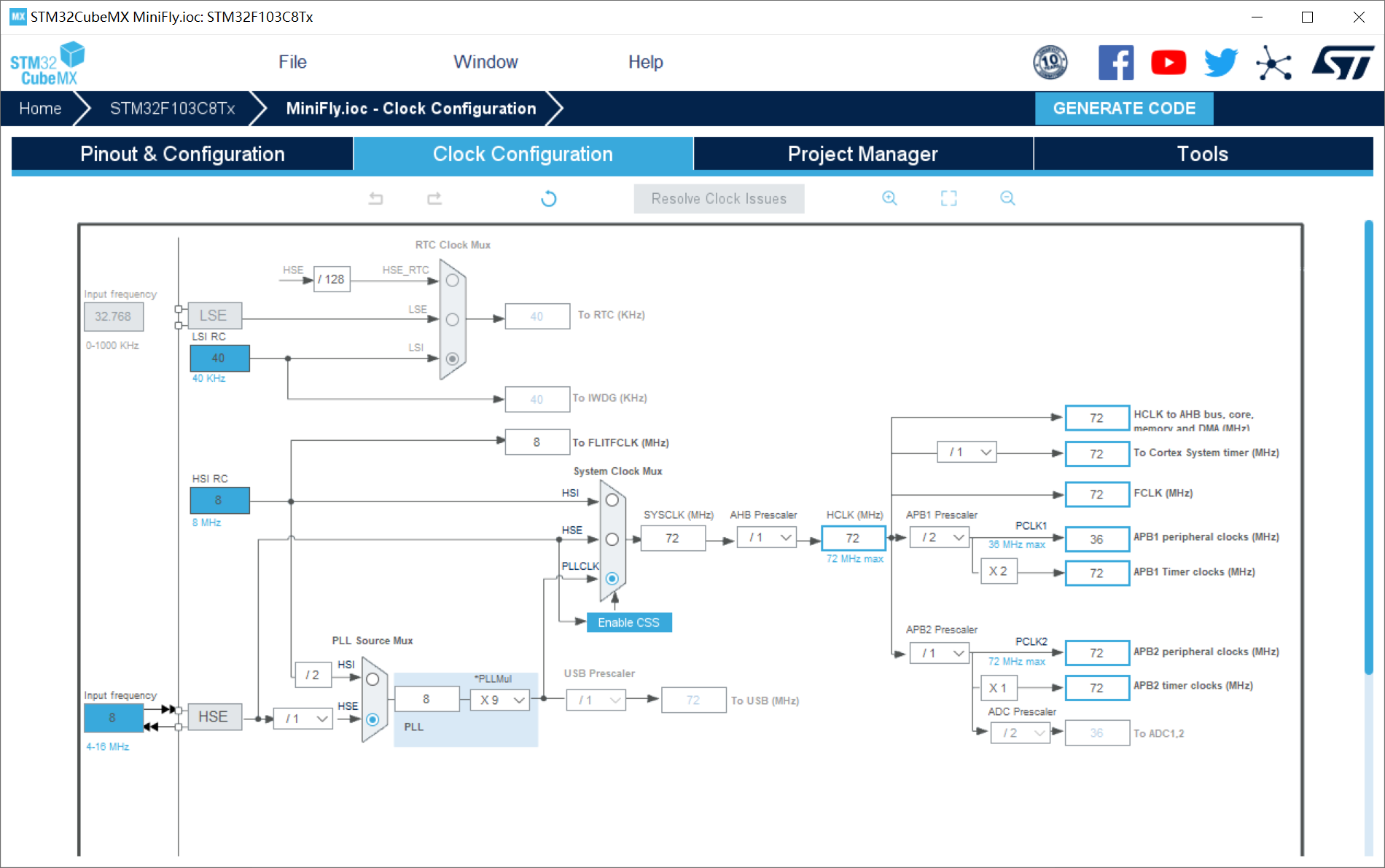Click the ST logo icon
This screenshot has height=868, width=1385.
1342,63
